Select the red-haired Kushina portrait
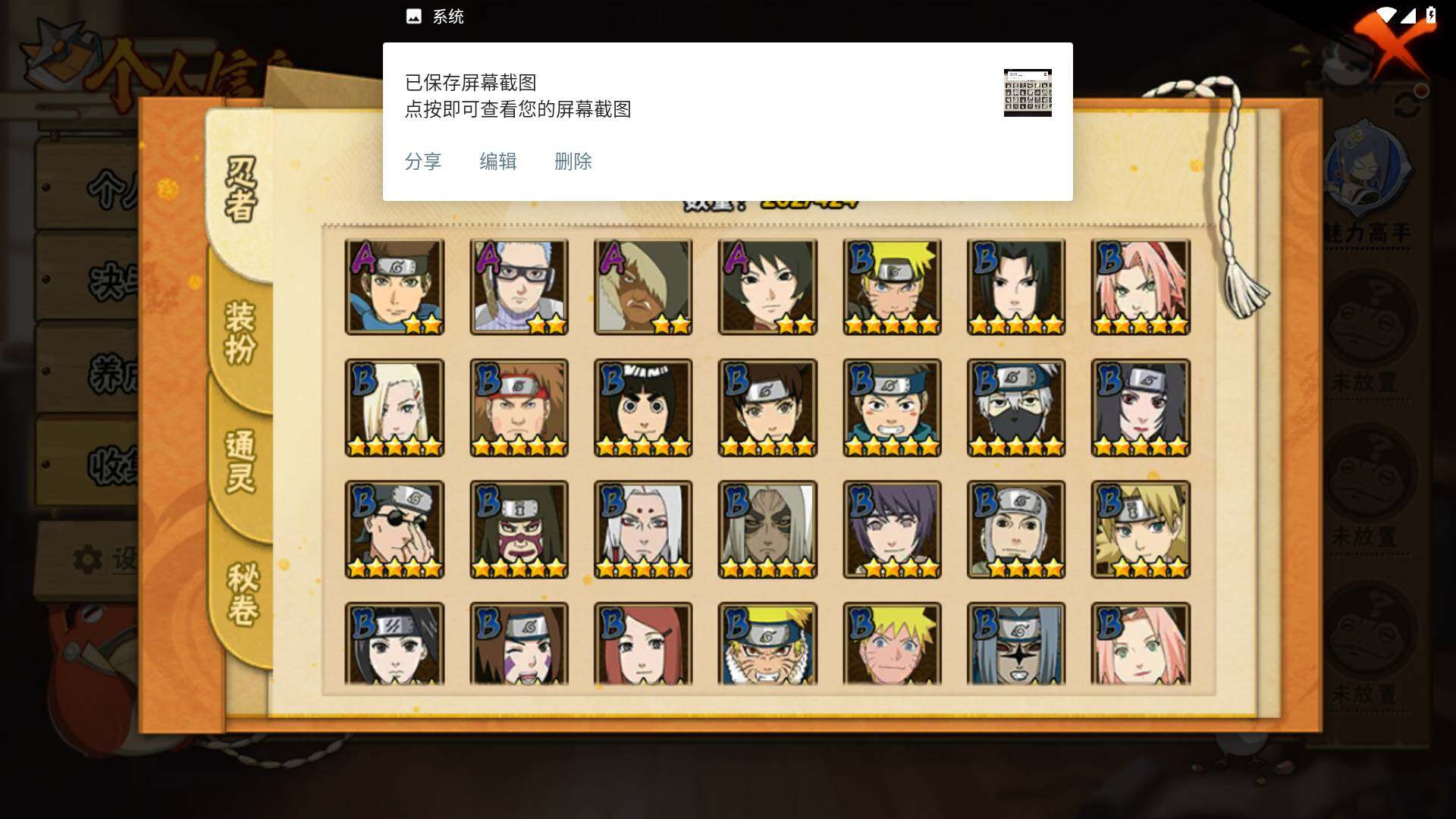The image size is (1456, 819). tap(643, 644)
